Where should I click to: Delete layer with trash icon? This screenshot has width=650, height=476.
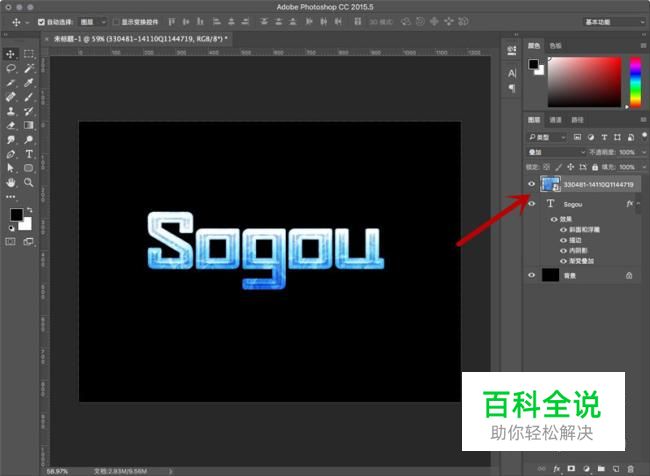coord(631,469)
